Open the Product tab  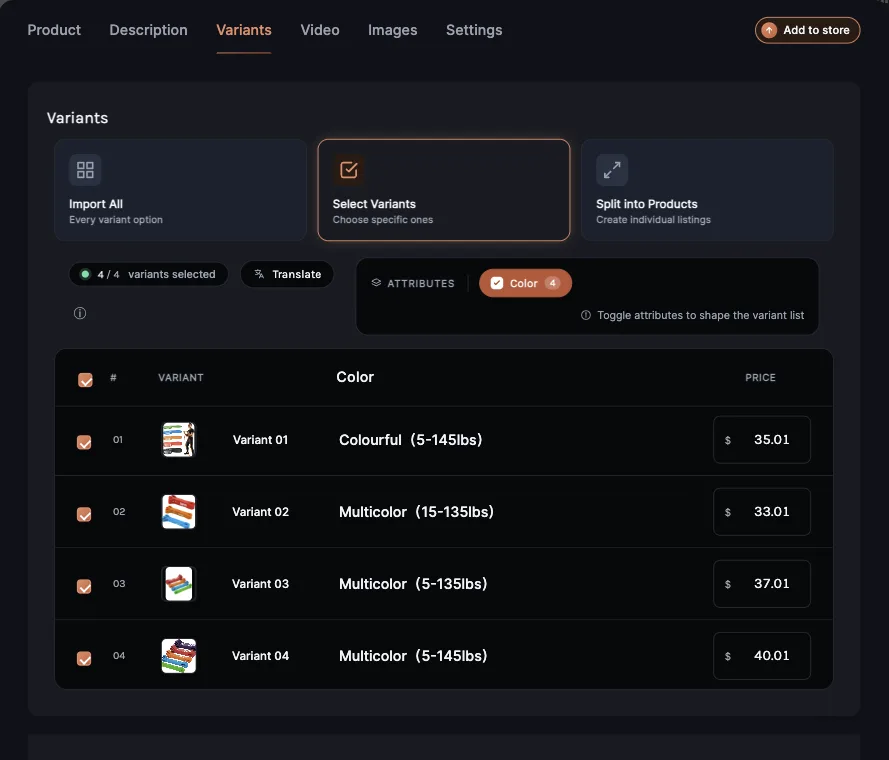54,30
